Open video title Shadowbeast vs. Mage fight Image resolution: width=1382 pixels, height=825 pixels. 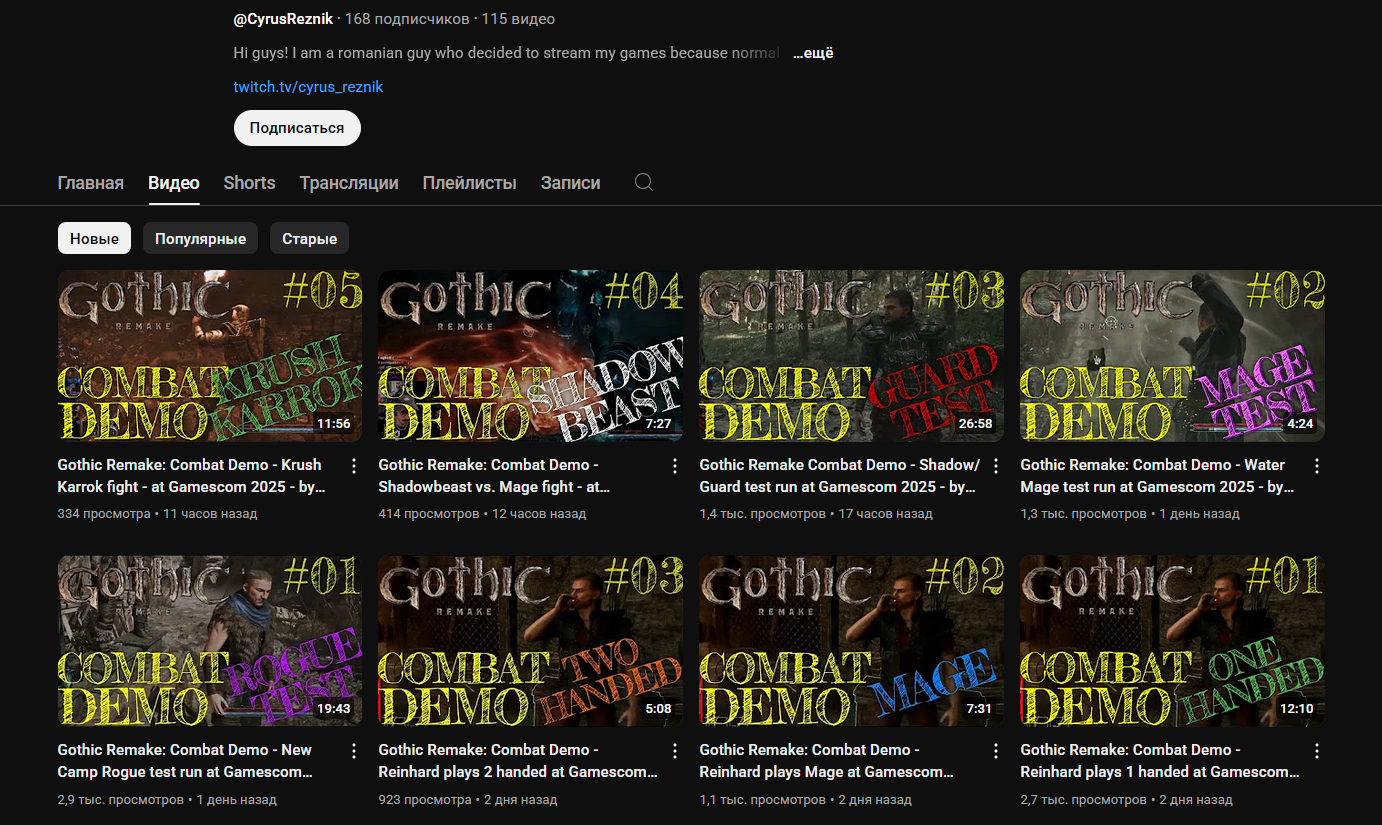(496, 476)
